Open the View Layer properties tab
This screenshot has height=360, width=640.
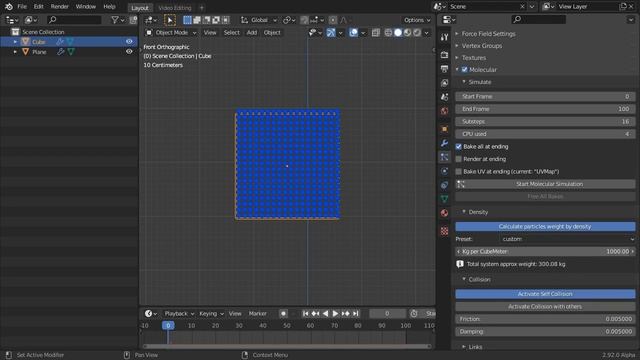(x=444, y=83)
